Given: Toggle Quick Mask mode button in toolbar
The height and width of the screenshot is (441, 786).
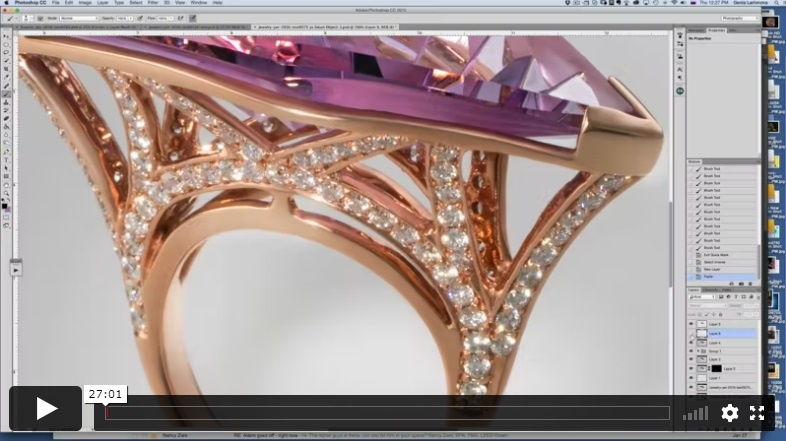Looking at the screenshot, I should [6, 217].
